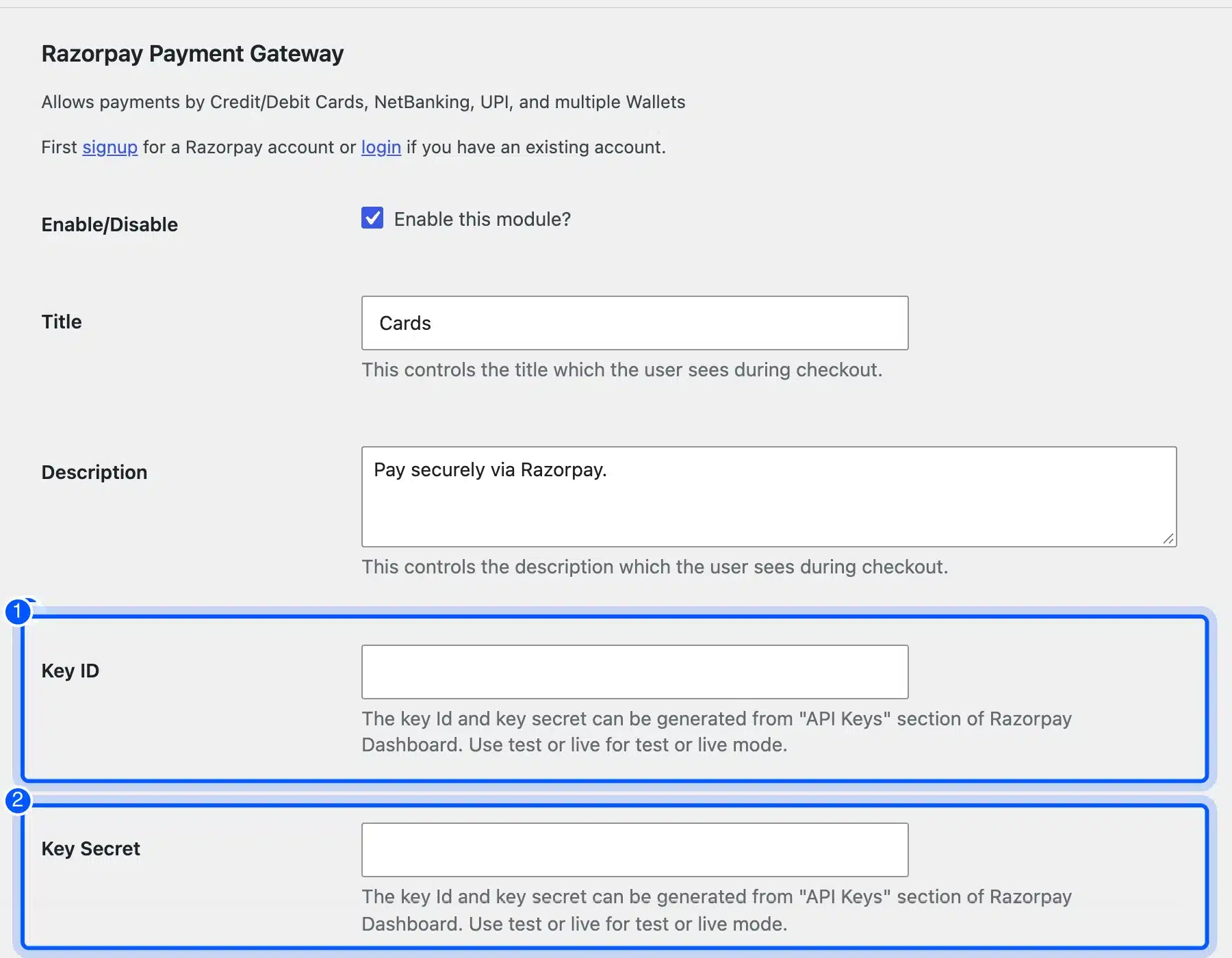
Task: Follow the login link
Action: pyautogui.click(x=381, y=147)
